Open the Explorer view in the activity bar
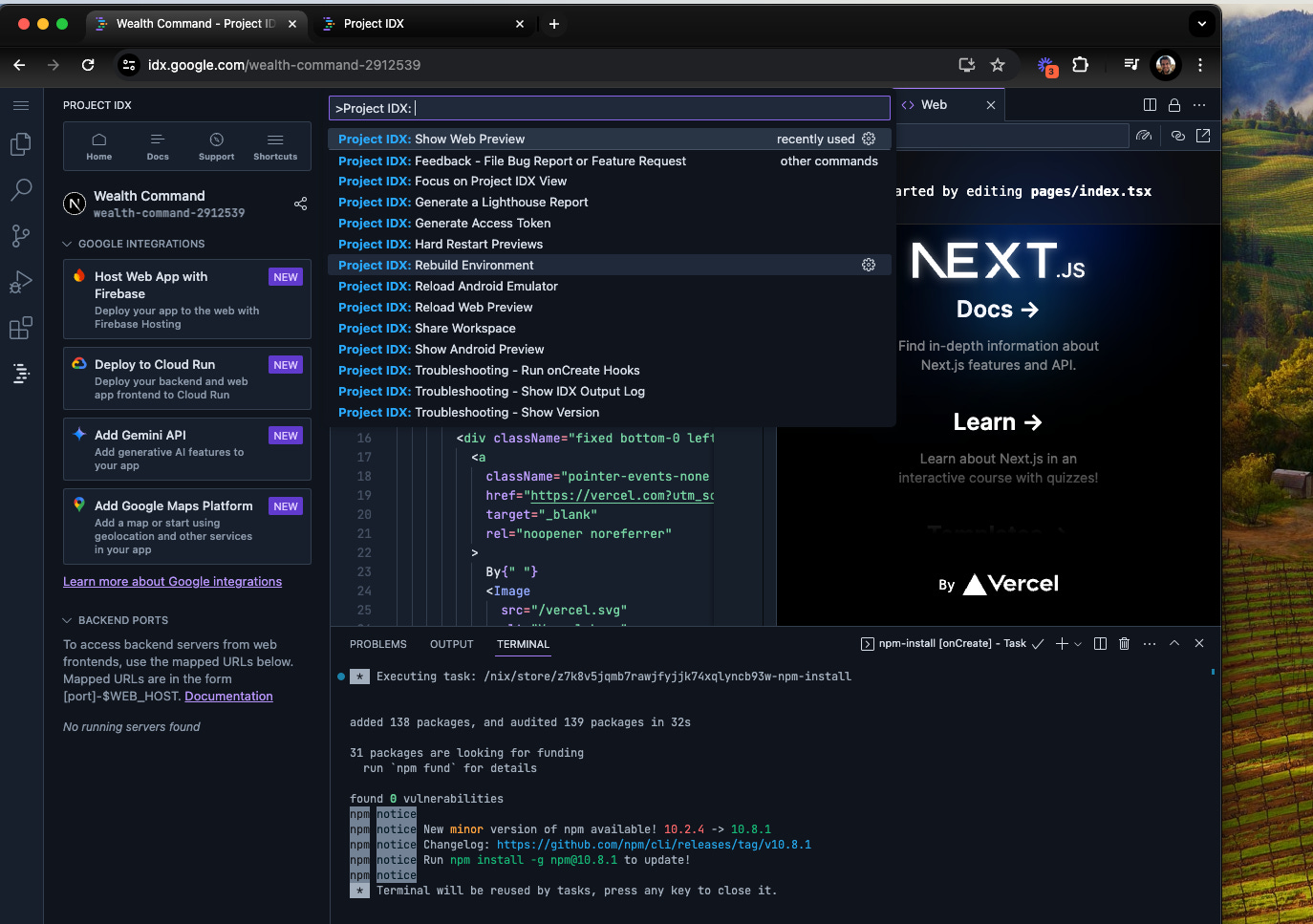The image size is (1313, 924). pos(21,144)
